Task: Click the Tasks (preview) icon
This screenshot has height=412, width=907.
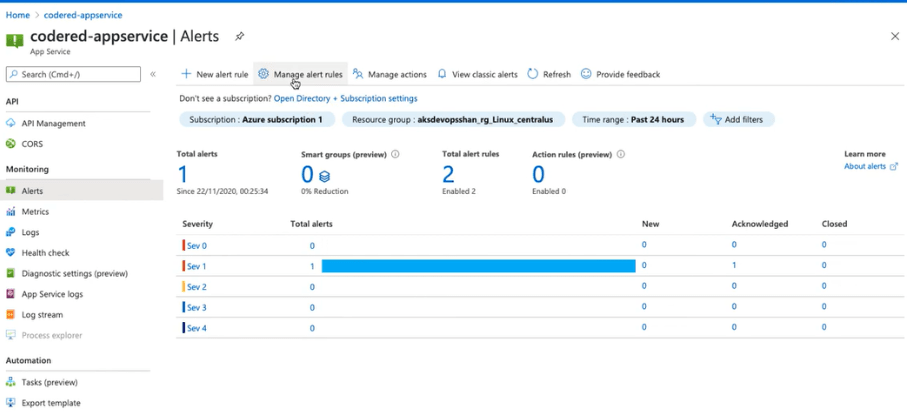Action: click(x=10, y=382)
